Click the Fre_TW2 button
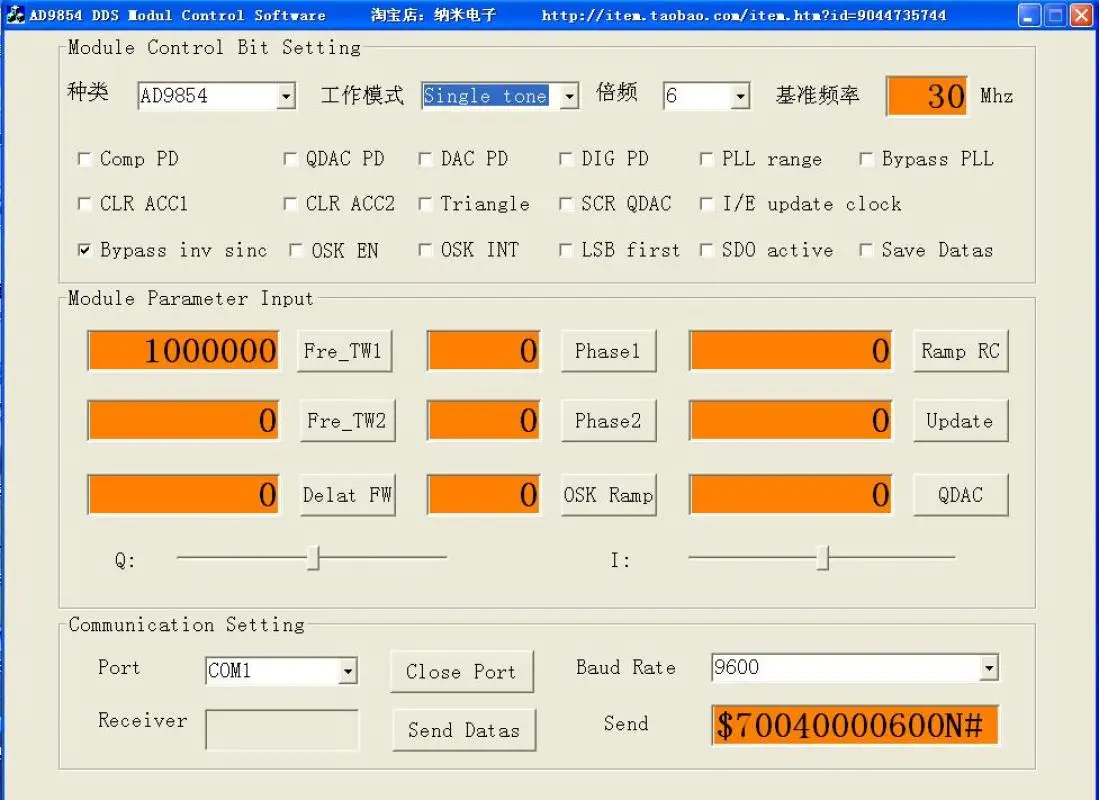Viewport: 1099px width, 800px height. click(x=348, y=421)
